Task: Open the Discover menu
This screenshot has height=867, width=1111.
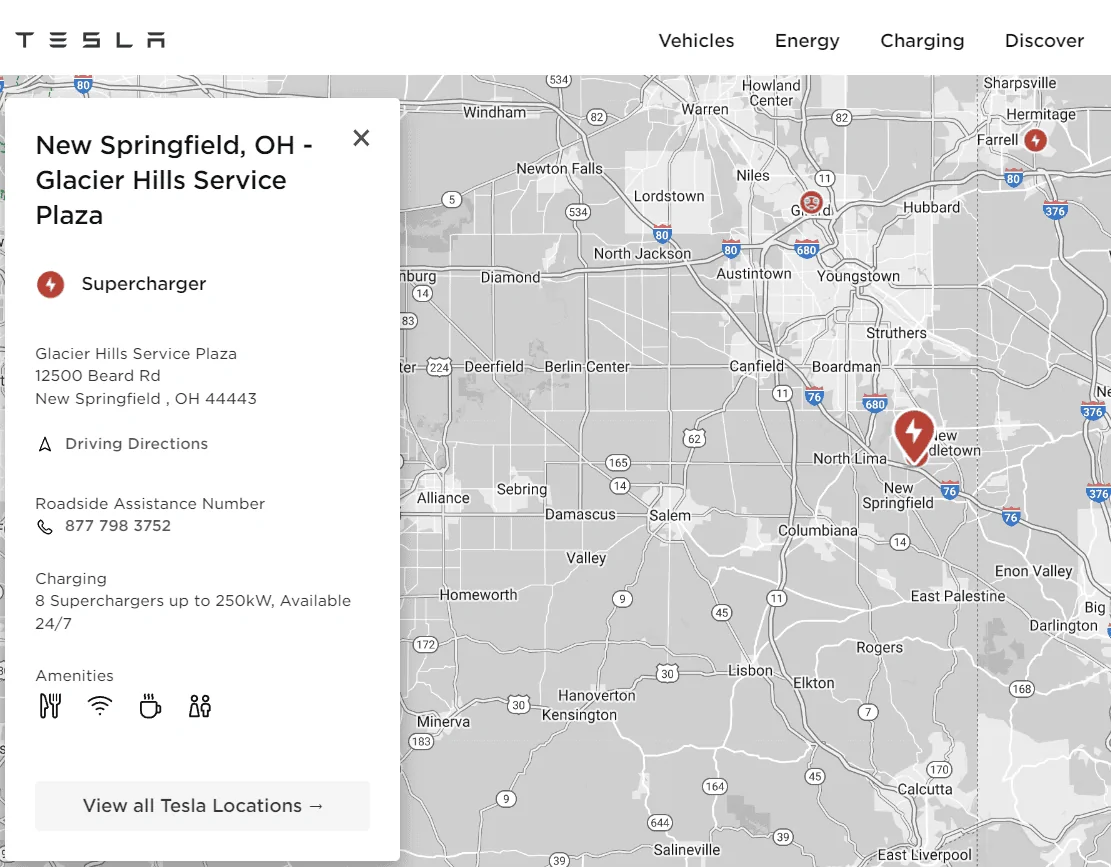Action: click(x=1044, y=41)
